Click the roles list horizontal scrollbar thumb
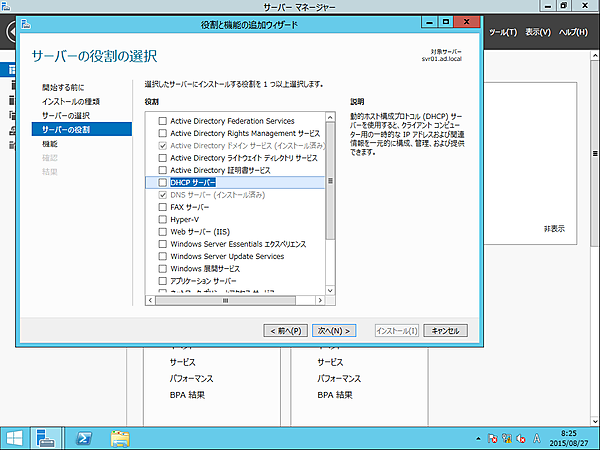 point(225,300)
